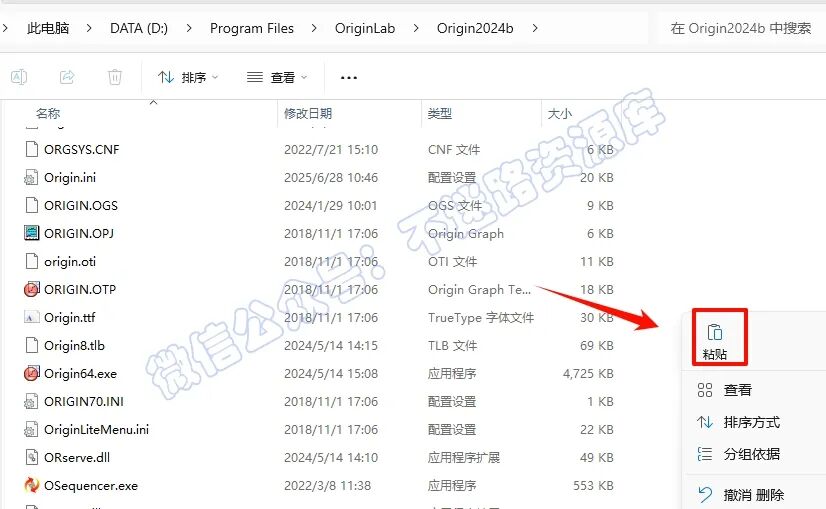Viewport: 826px width, 509px height.
Task: Select the origin.oti file icon
Action: click(x=32, y=261)
